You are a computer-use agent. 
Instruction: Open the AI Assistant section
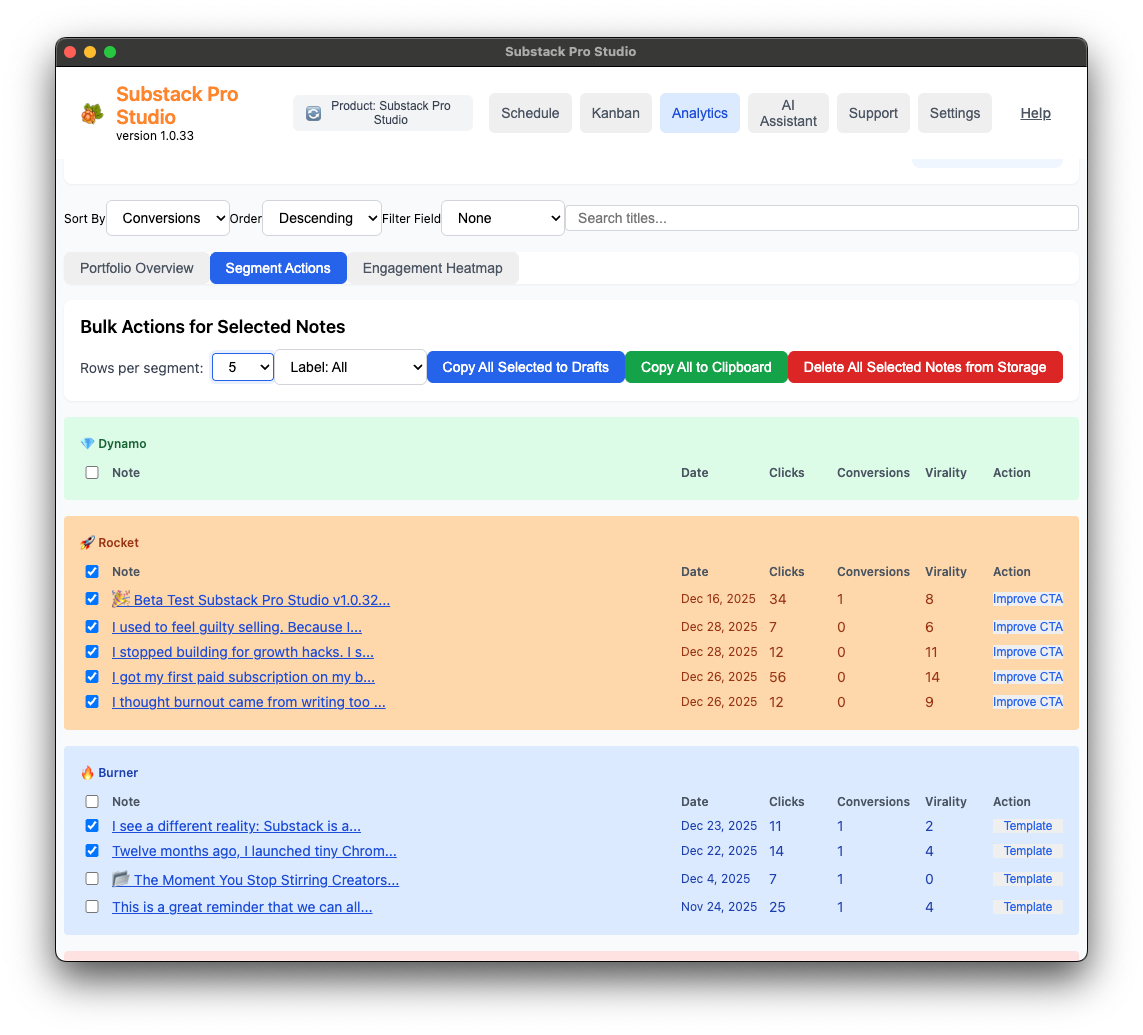(788, 113)
